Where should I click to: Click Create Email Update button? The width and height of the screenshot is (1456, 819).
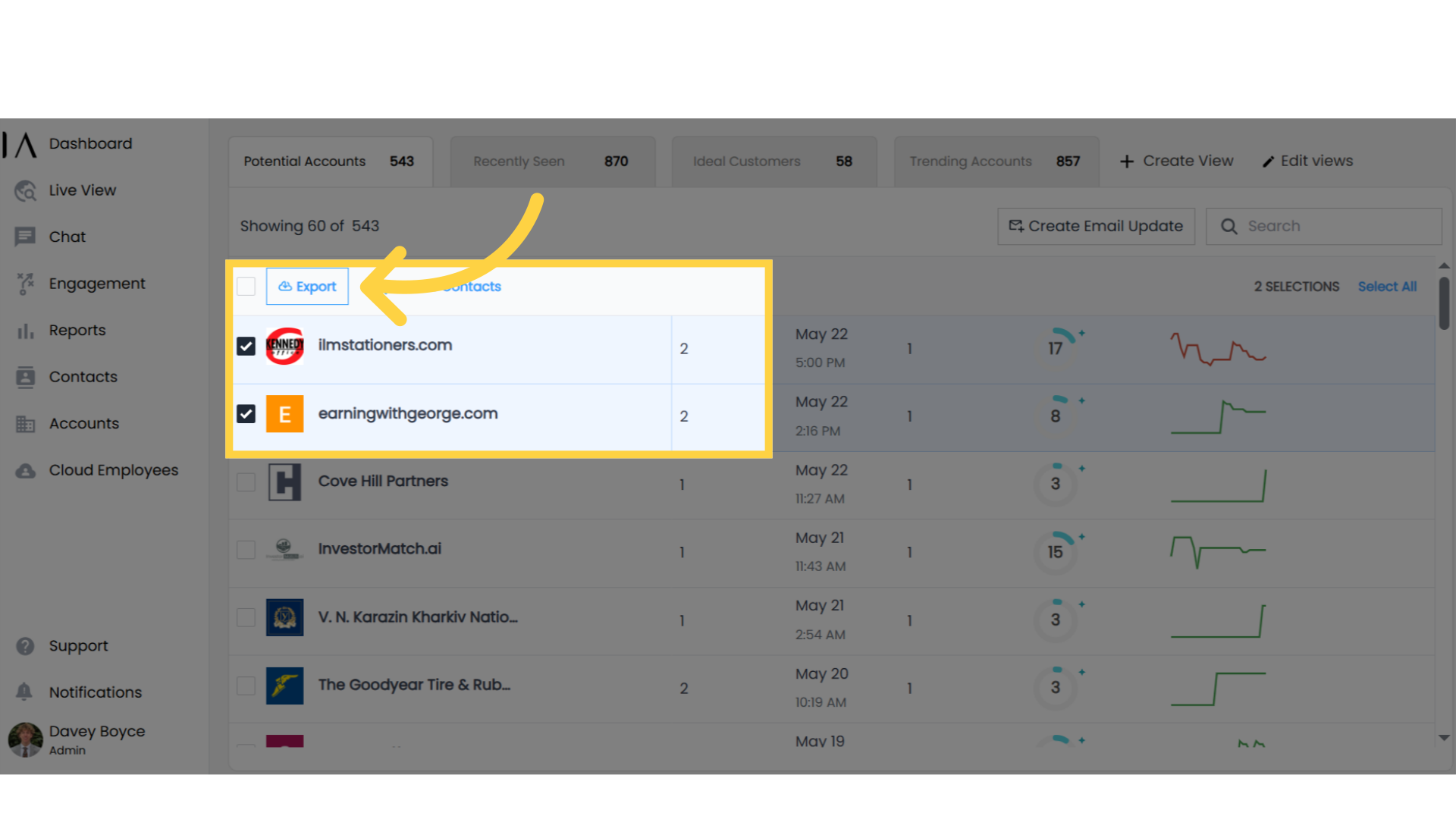[1096, 227]
